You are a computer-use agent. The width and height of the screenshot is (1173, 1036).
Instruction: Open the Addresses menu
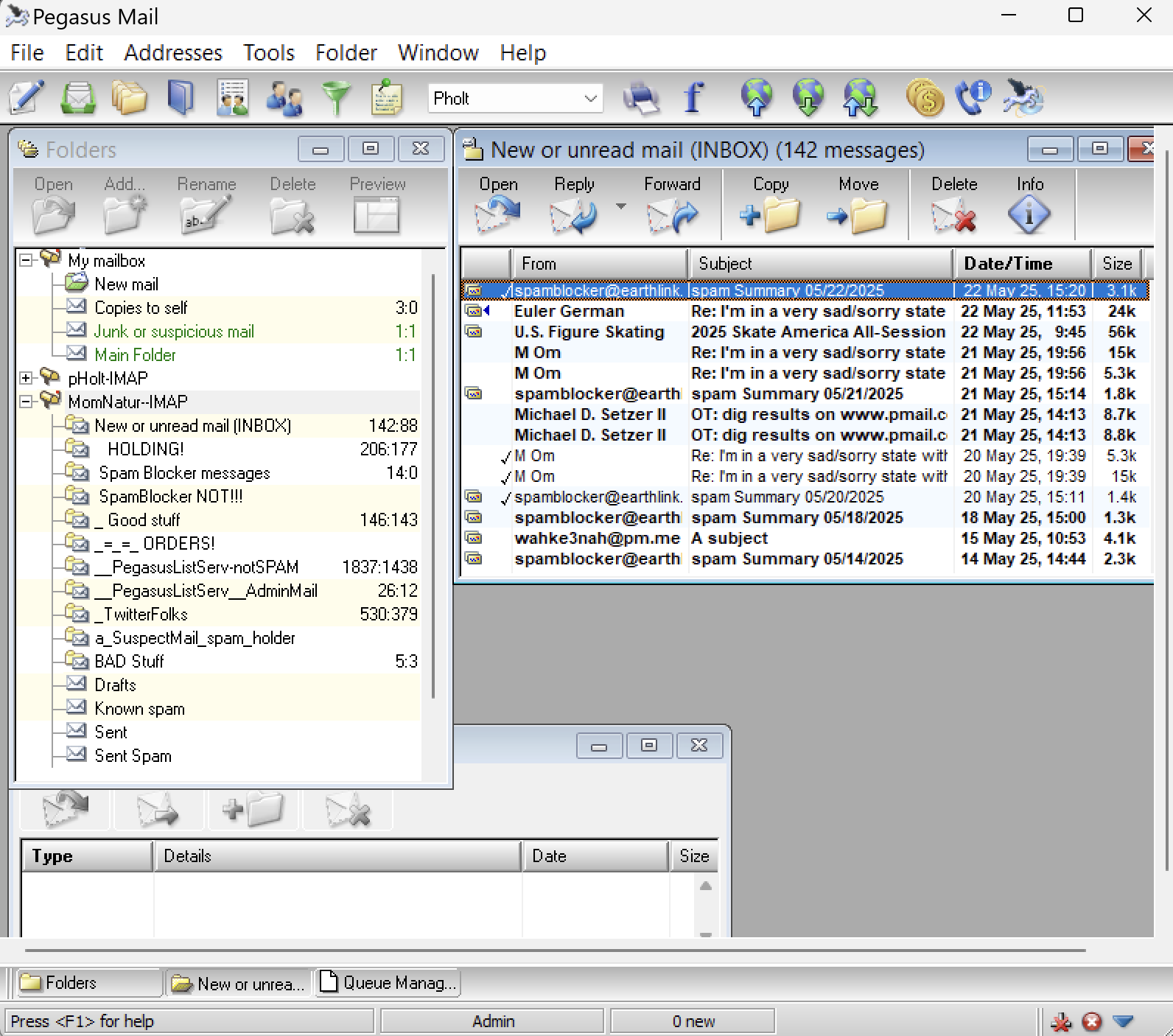click(x=173, y=53)
